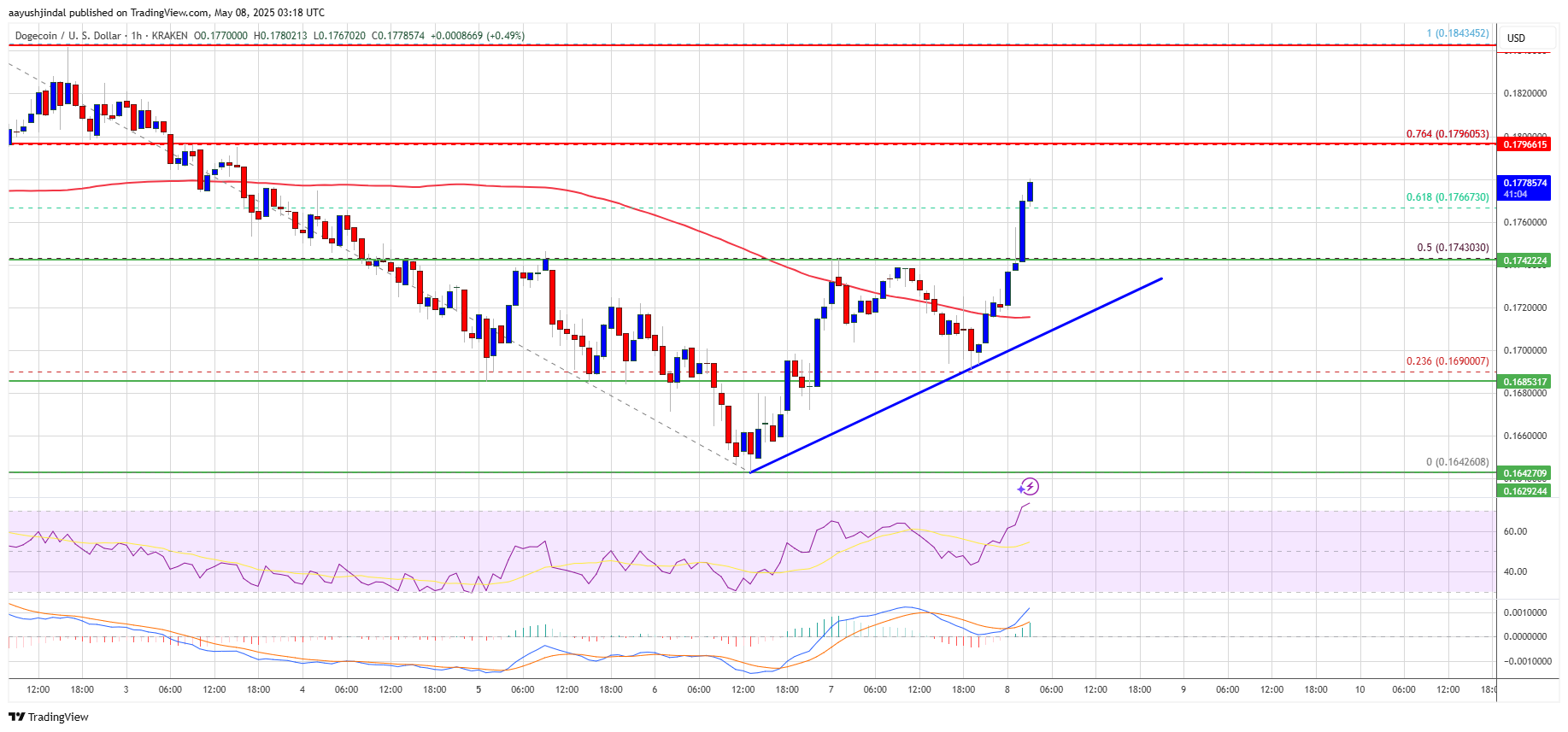The height and width of the screenshot is (732, 1568).
Task: Select the 1h timeframe label
Action: point(136,36)
